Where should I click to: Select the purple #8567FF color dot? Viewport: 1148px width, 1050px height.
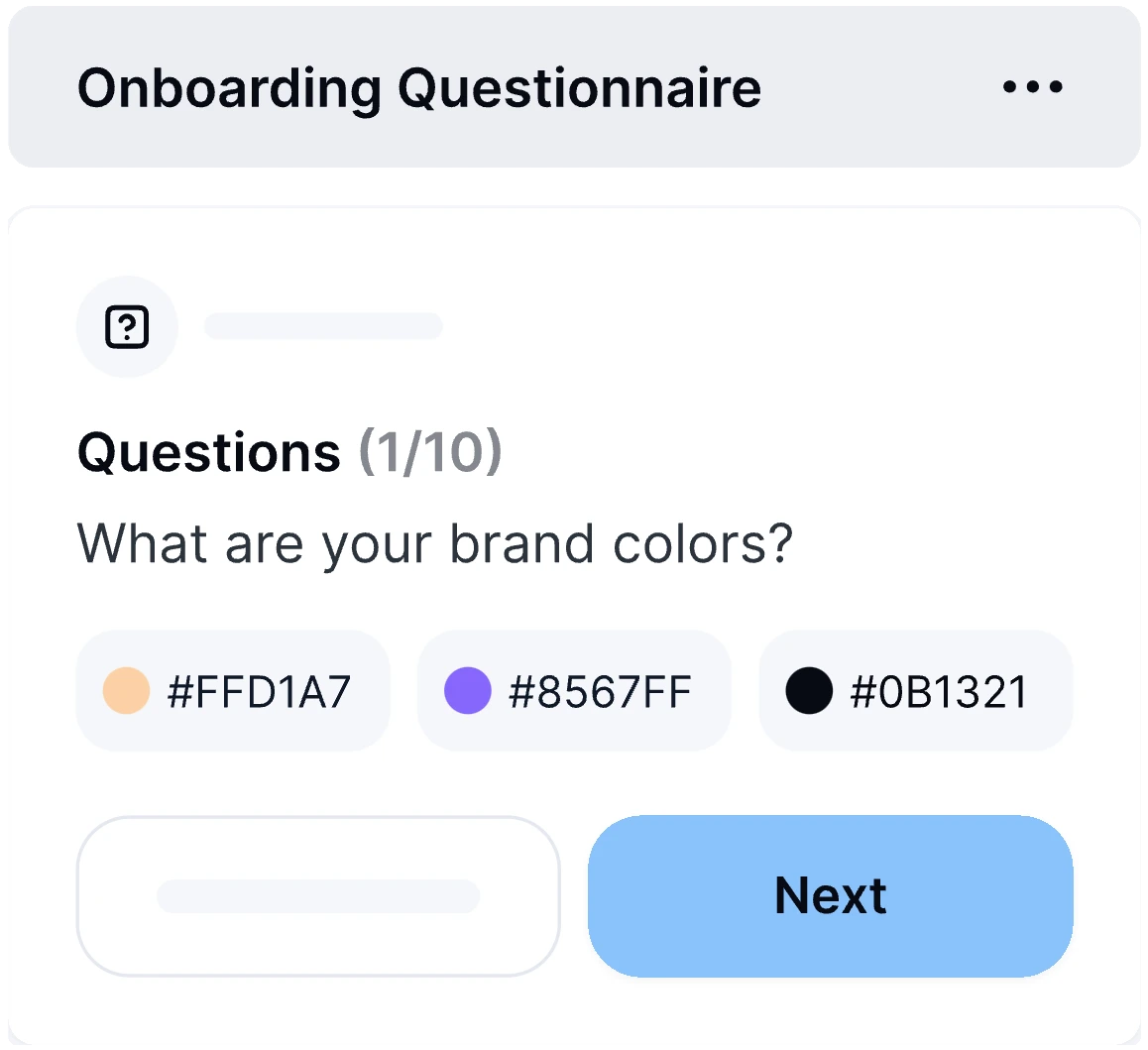[468, 690]
